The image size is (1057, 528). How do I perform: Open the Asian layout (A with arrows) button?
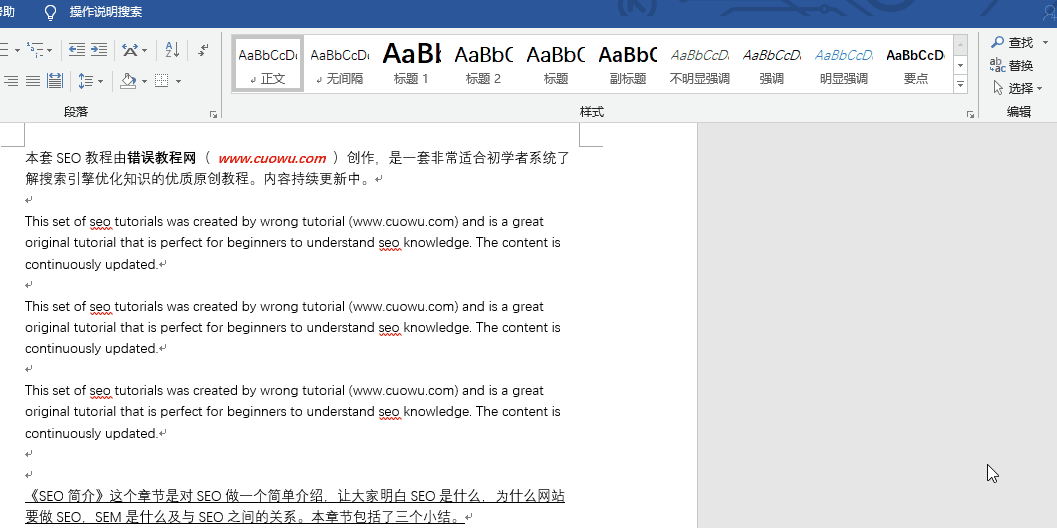pyautogui.click(x=130, y=49)
